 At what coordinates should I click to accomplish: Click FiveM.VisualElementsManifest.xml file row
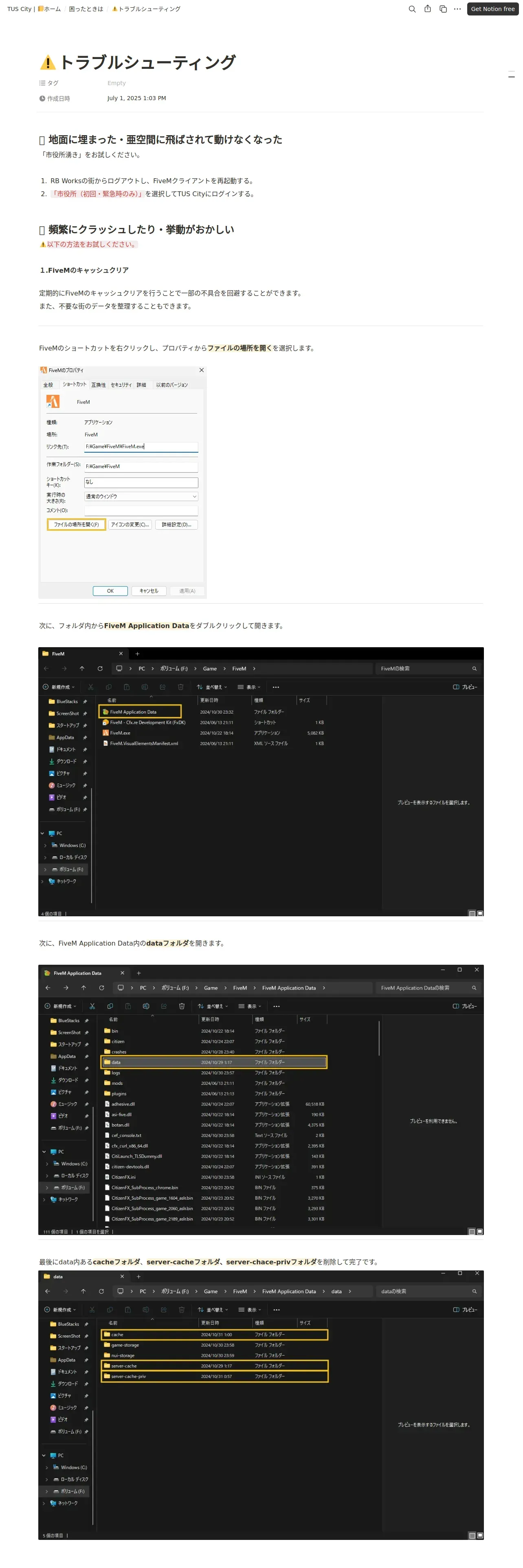click(x=213, y=743)
